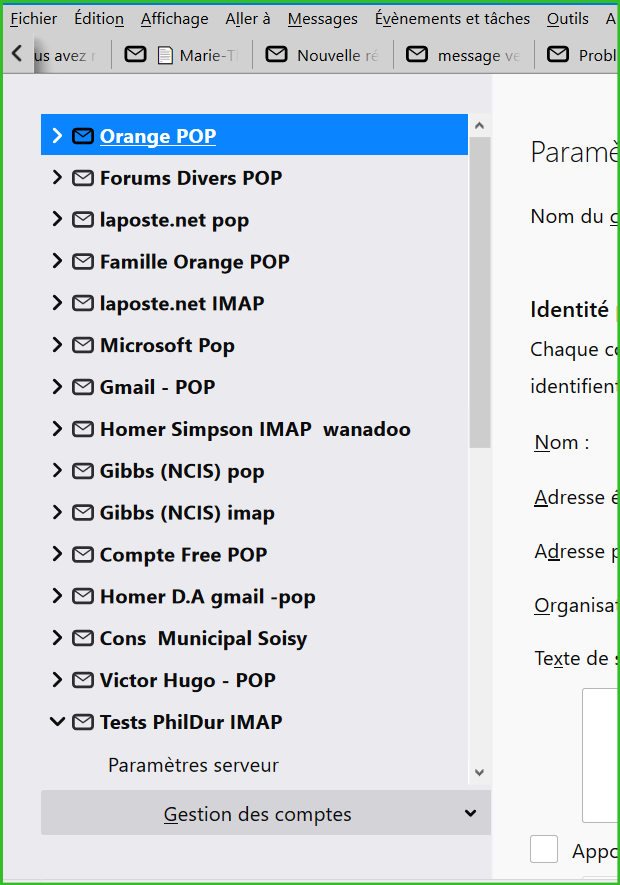620x885 pixels.
Task: Select the Cons Municipal Soisy account label
Action: pyautogui.click(x=203, y=638)
